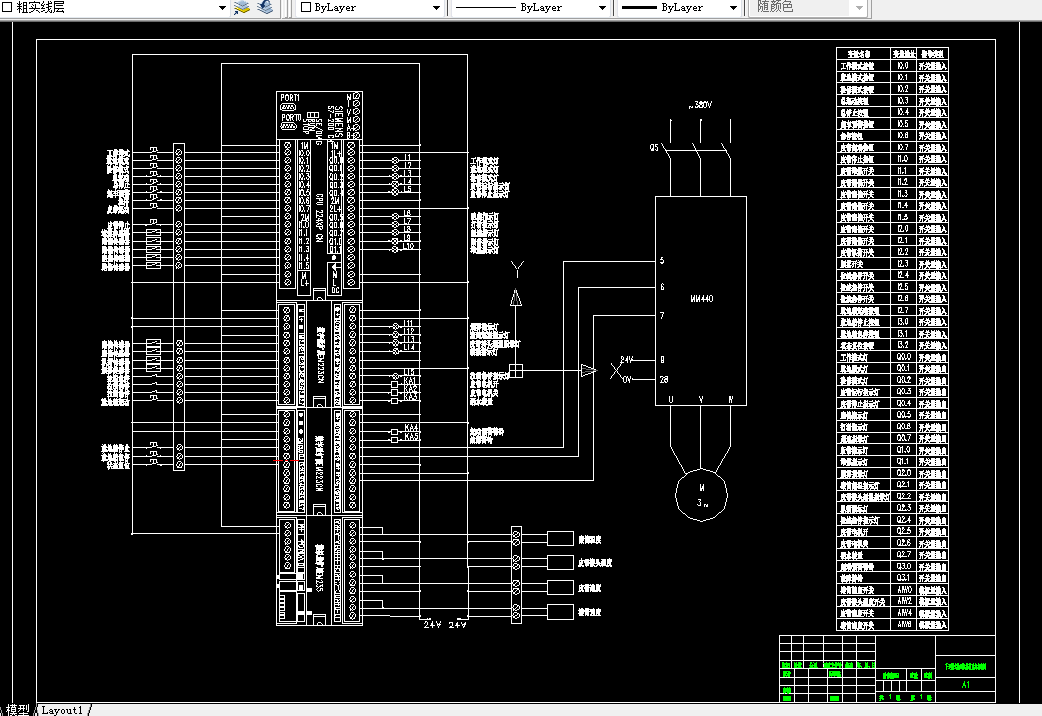This screenshot has height=716, width=1042.
Task: Select the ~380V text above the breaker
Action: click(x=700, y=105)
